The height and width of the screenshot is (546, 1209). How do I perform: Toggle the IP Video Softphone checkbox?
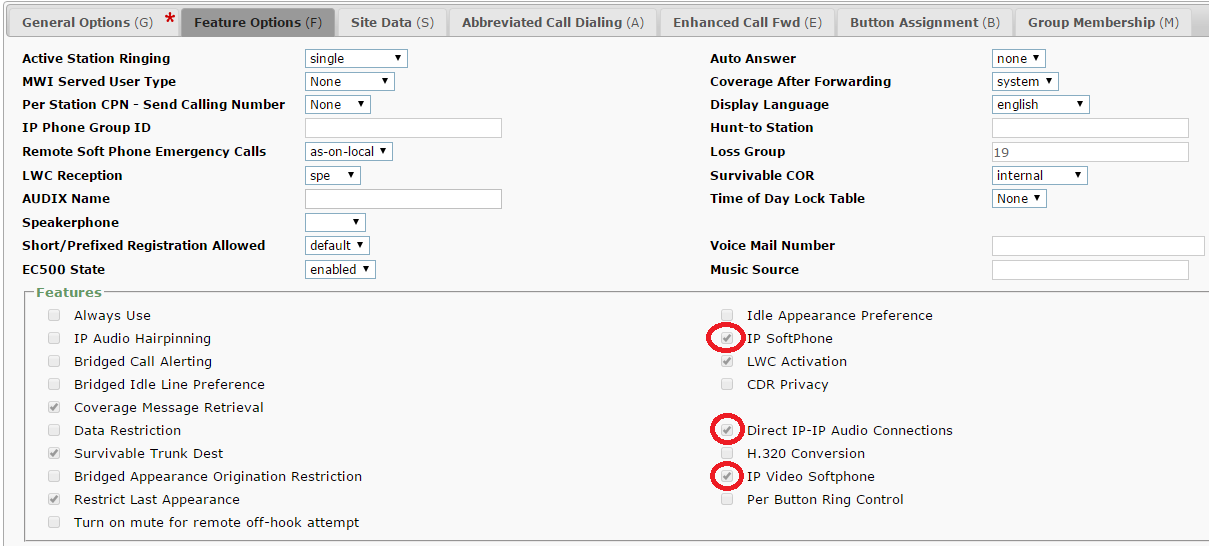(727, 476)
